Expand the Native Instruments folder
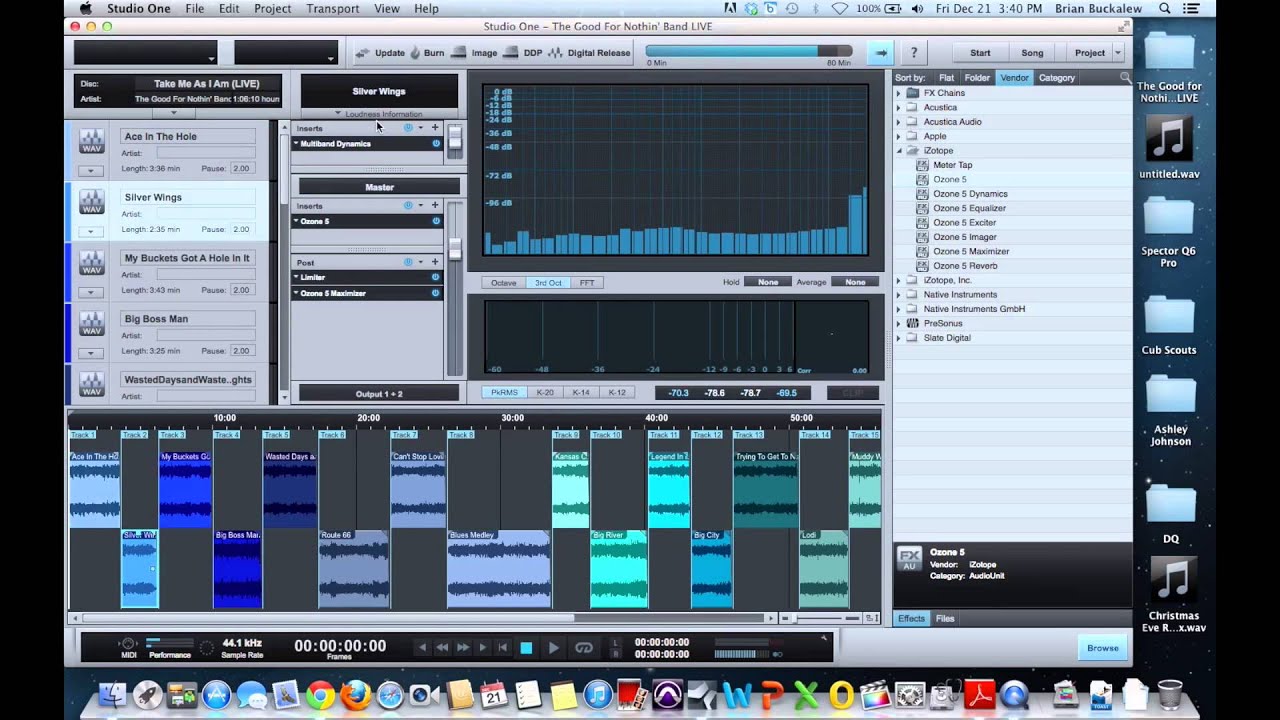The image size is (1280, 720). pos(898,295)
